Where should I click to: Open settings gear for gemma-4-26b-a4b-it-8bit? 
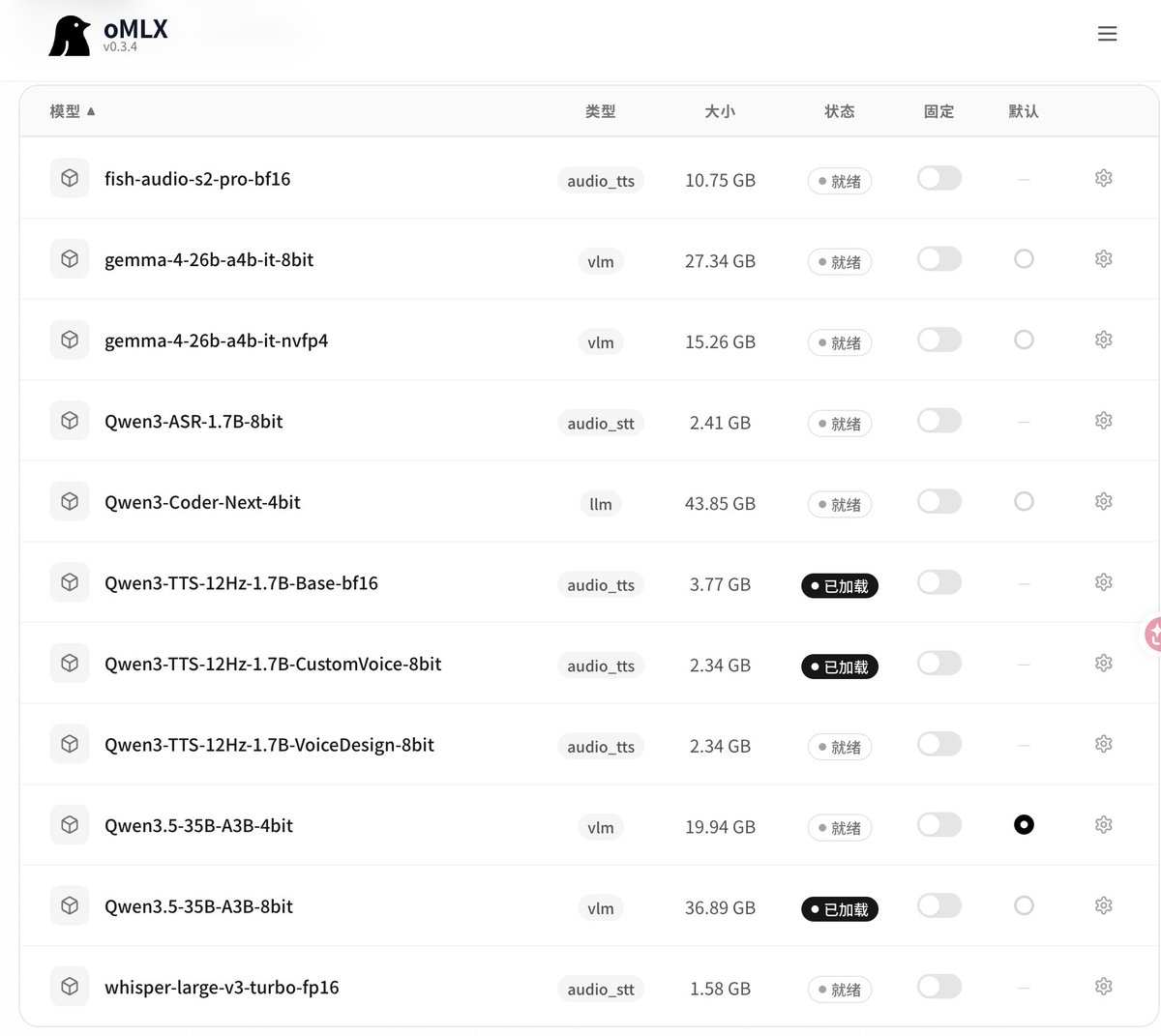click(1103, 259)
